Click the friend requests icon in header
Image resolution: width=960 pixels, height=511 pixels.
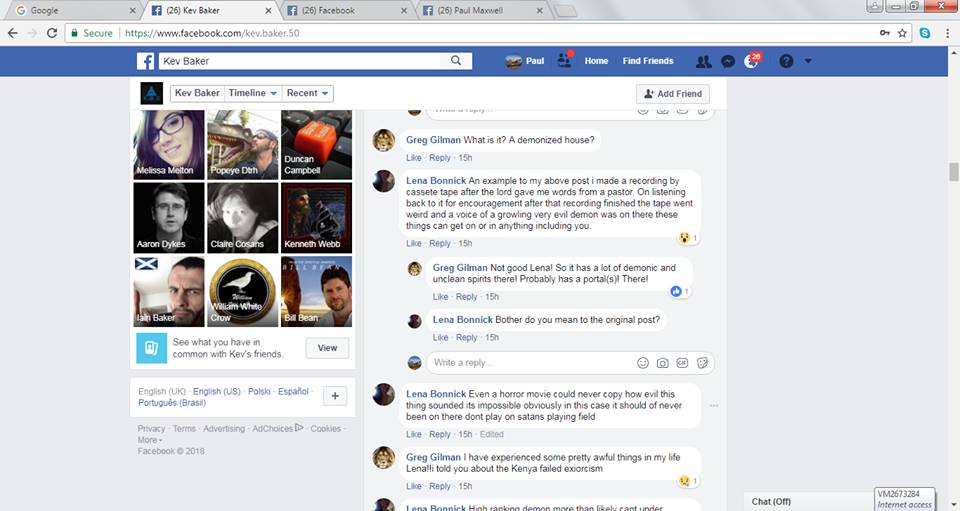704,61
